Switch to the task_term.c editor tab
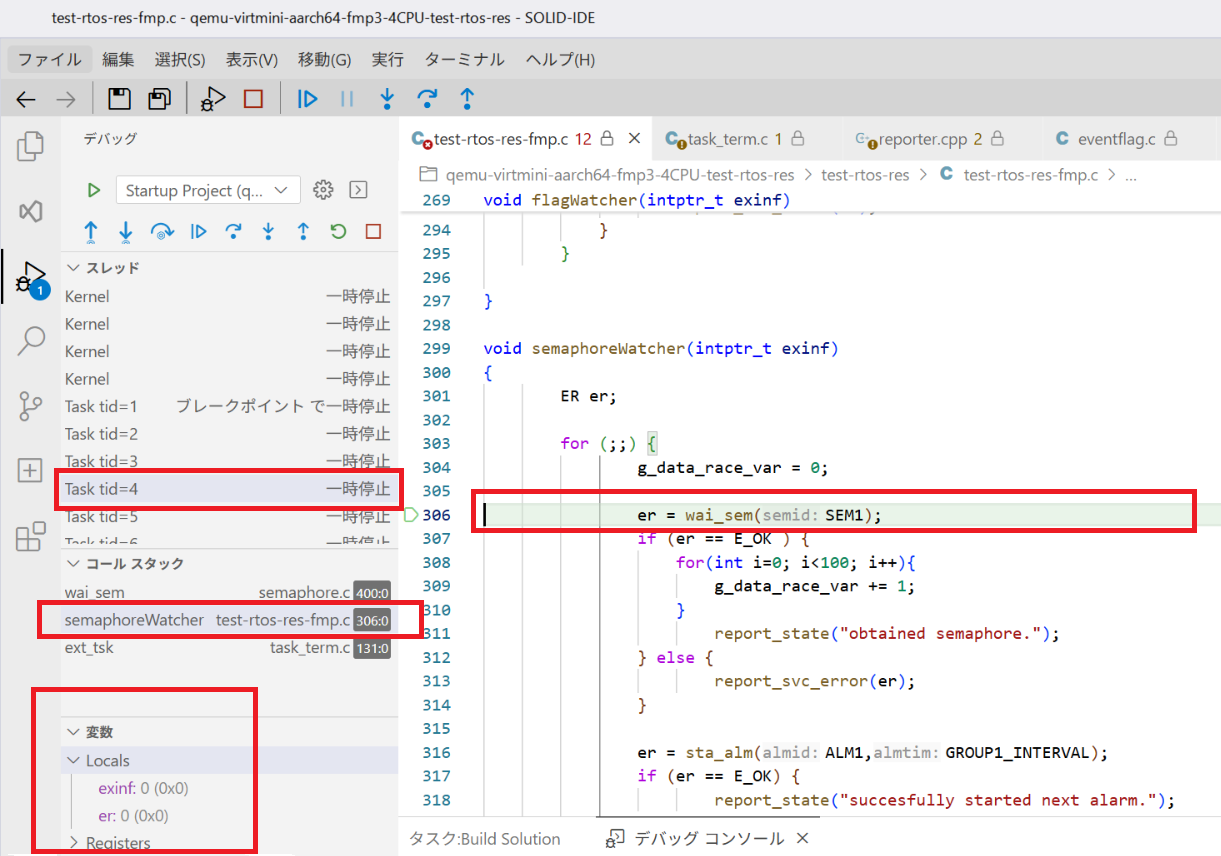The height and width of the screenshot is (856, 1221). [x=727, y=139]
